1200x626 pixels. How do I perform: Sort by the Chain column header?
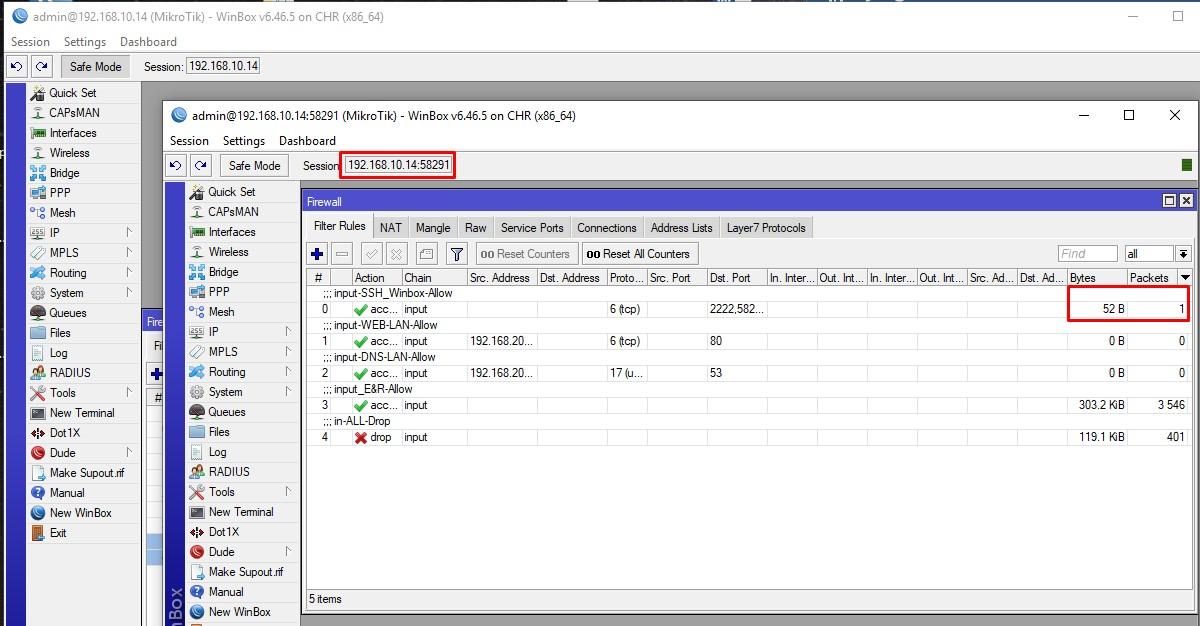coord(434,278)
